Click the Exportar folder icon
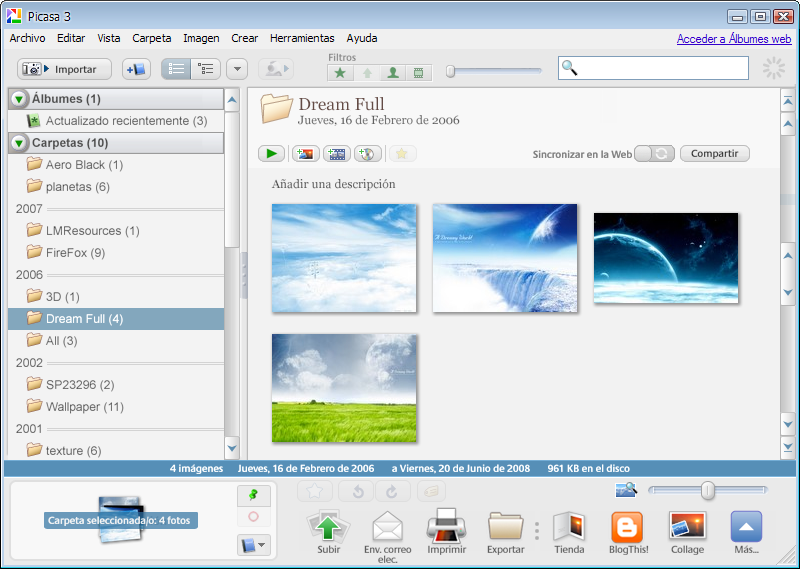Viewport: 800px width, 569px height. point(506,526)
